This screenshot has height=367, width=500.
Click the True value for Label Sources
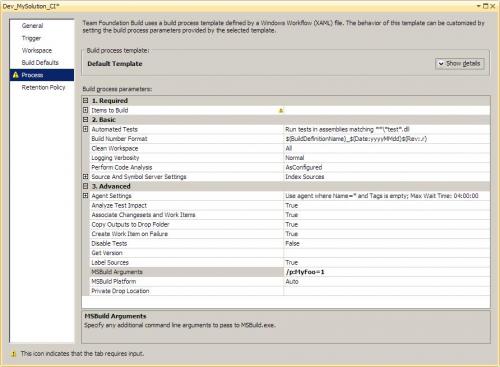[292, 262]
